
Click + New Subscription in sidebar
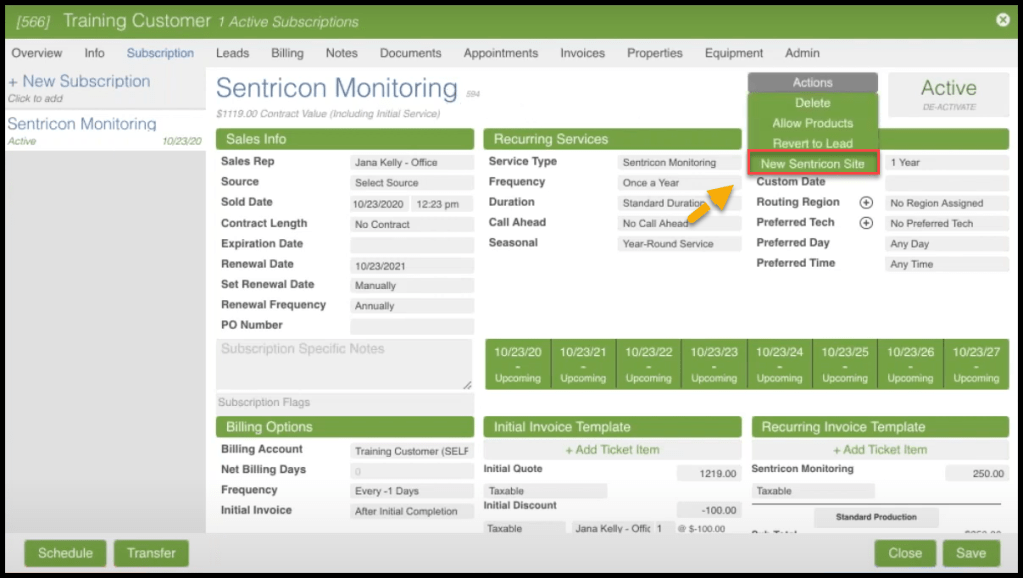point(79,82)
